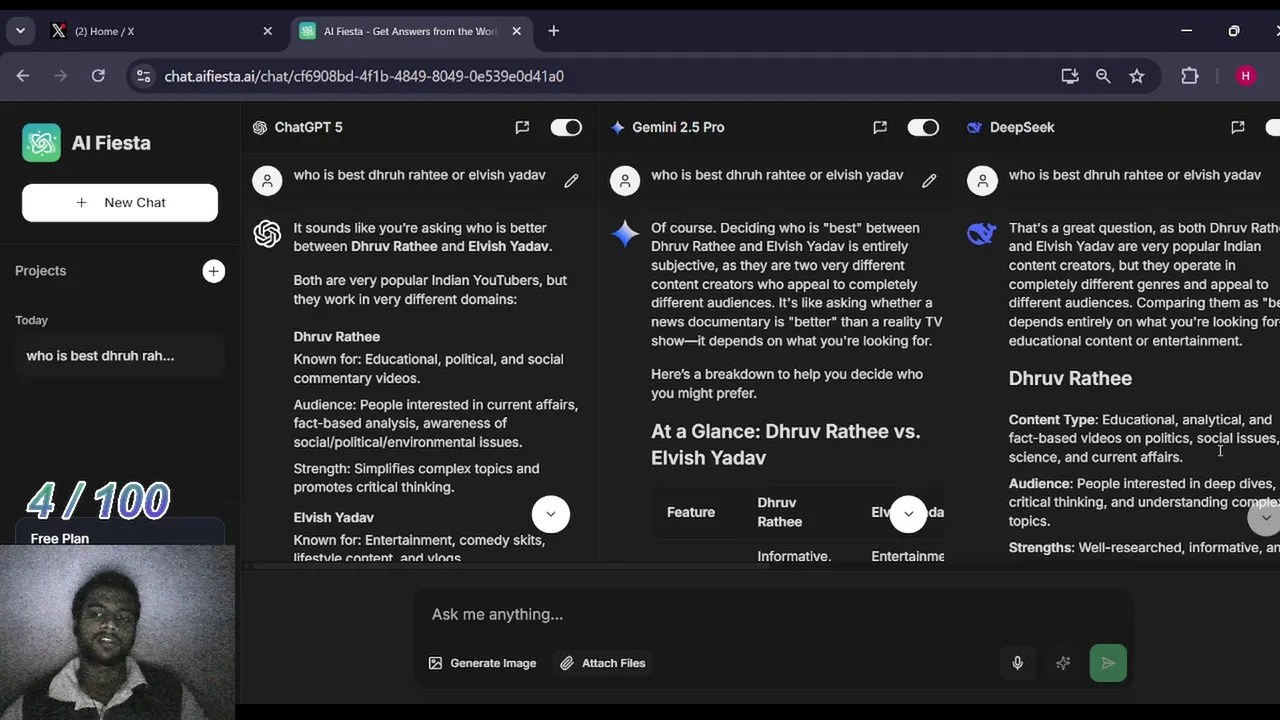Click the Ask me anything input field
This screenshot has width=1280, height=720.
pos(774,614)
